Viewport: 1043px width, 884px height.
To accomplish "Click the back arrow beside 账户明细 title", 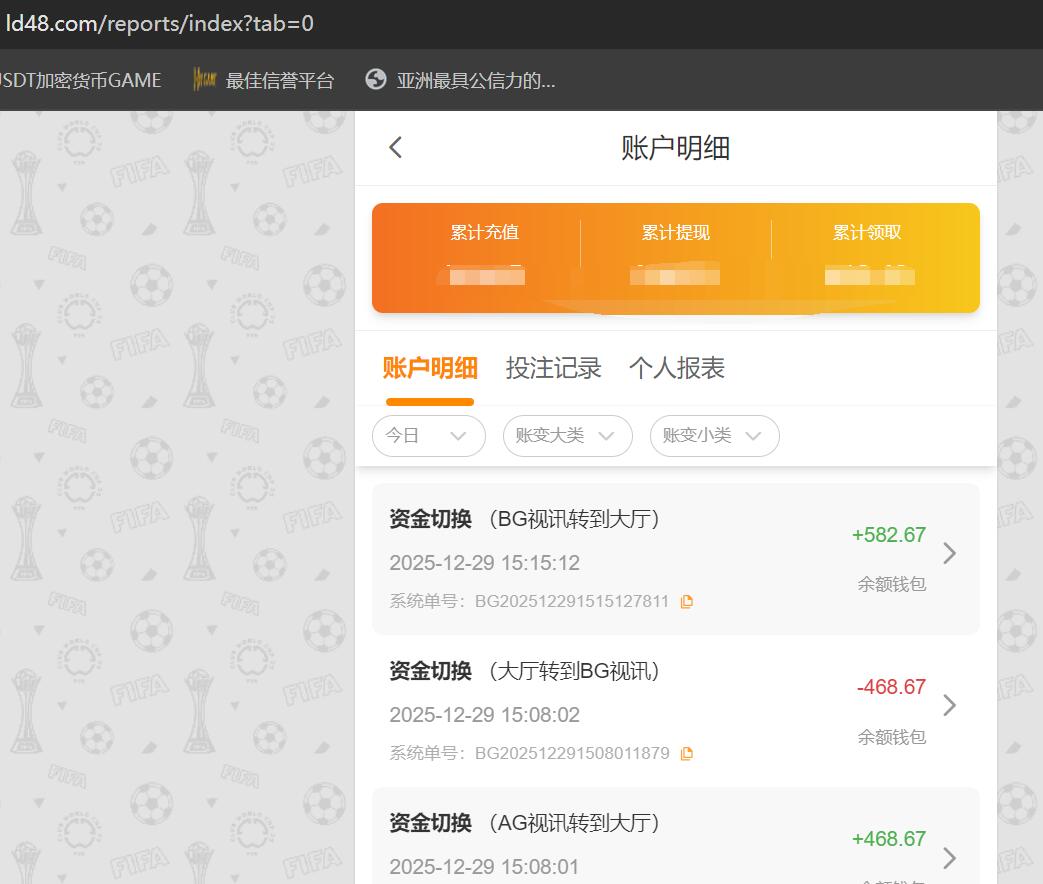I will coord(394,147).
